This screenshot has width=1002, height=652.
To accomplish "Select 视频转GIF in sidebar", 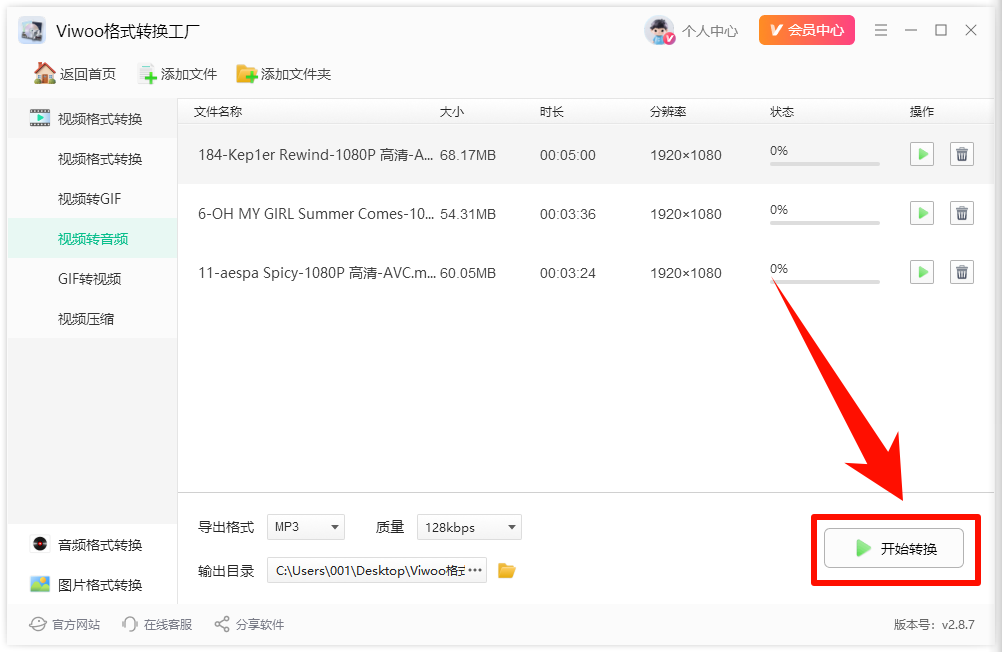I will 93,199.
